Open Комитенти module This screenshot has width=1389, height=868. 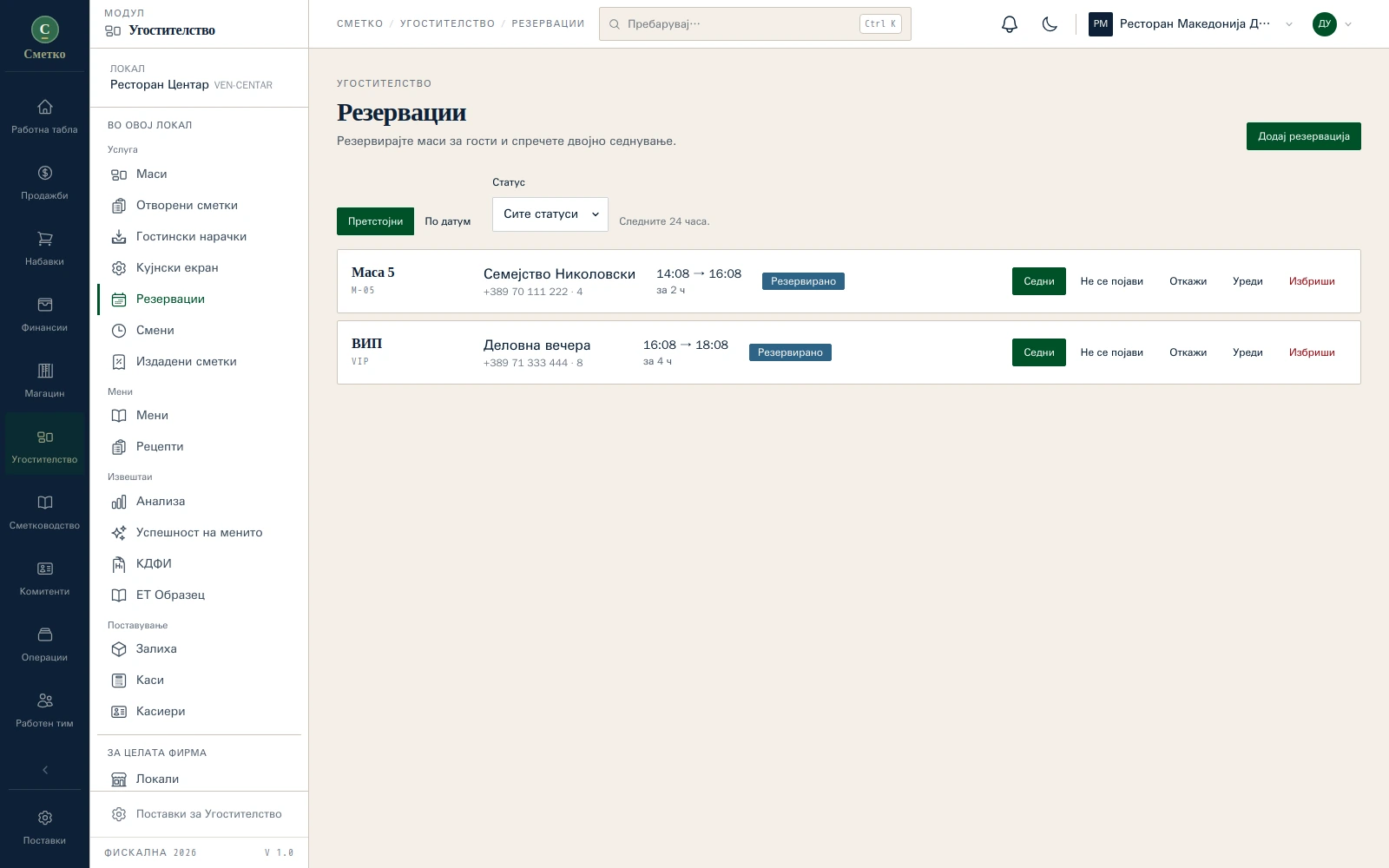(44, 578)
